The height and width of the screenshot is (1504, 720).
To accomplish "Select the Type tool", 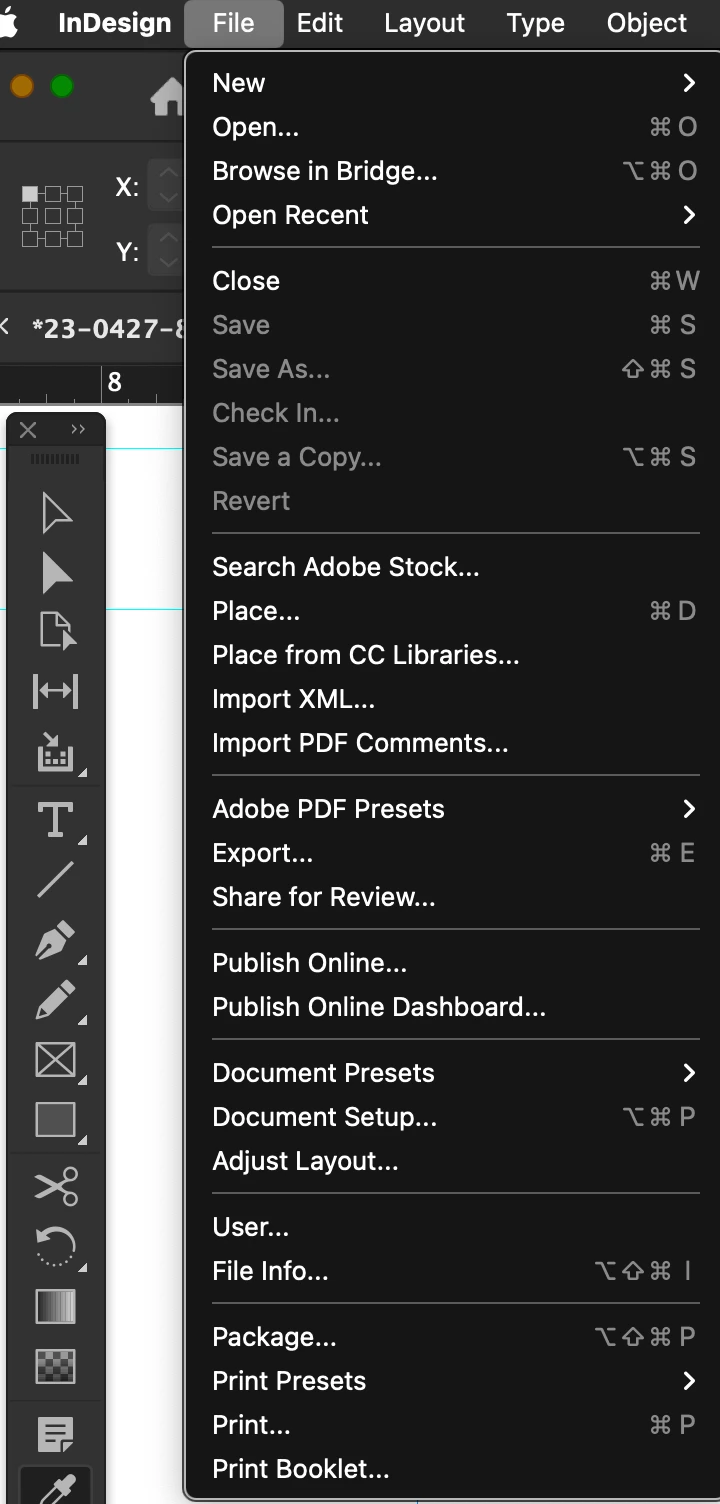I will pyautogui.click(x=56, y=819).
